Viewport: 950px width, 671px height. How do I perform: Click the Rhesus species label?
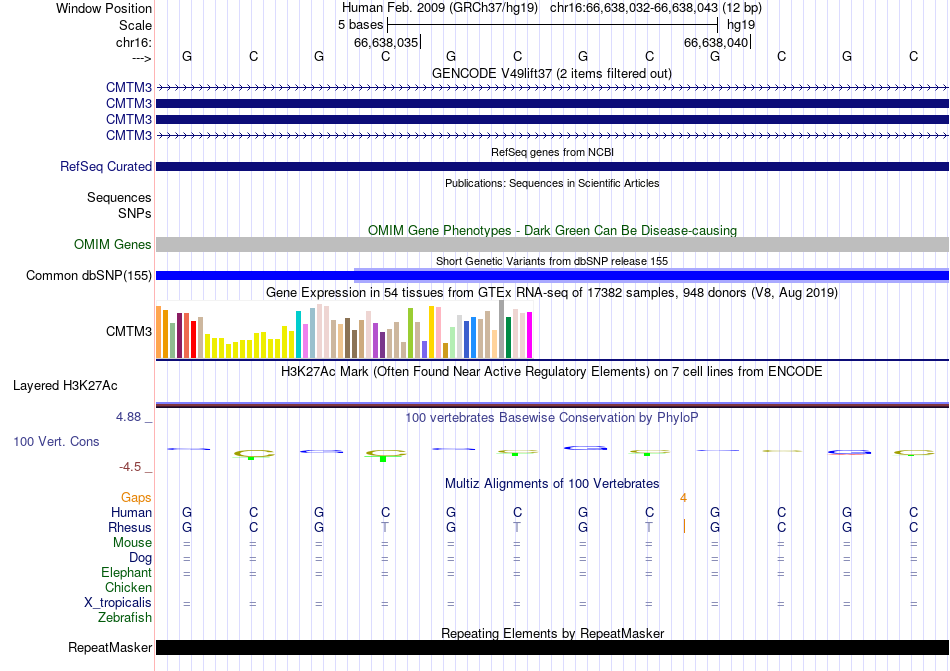coord(130,527)
